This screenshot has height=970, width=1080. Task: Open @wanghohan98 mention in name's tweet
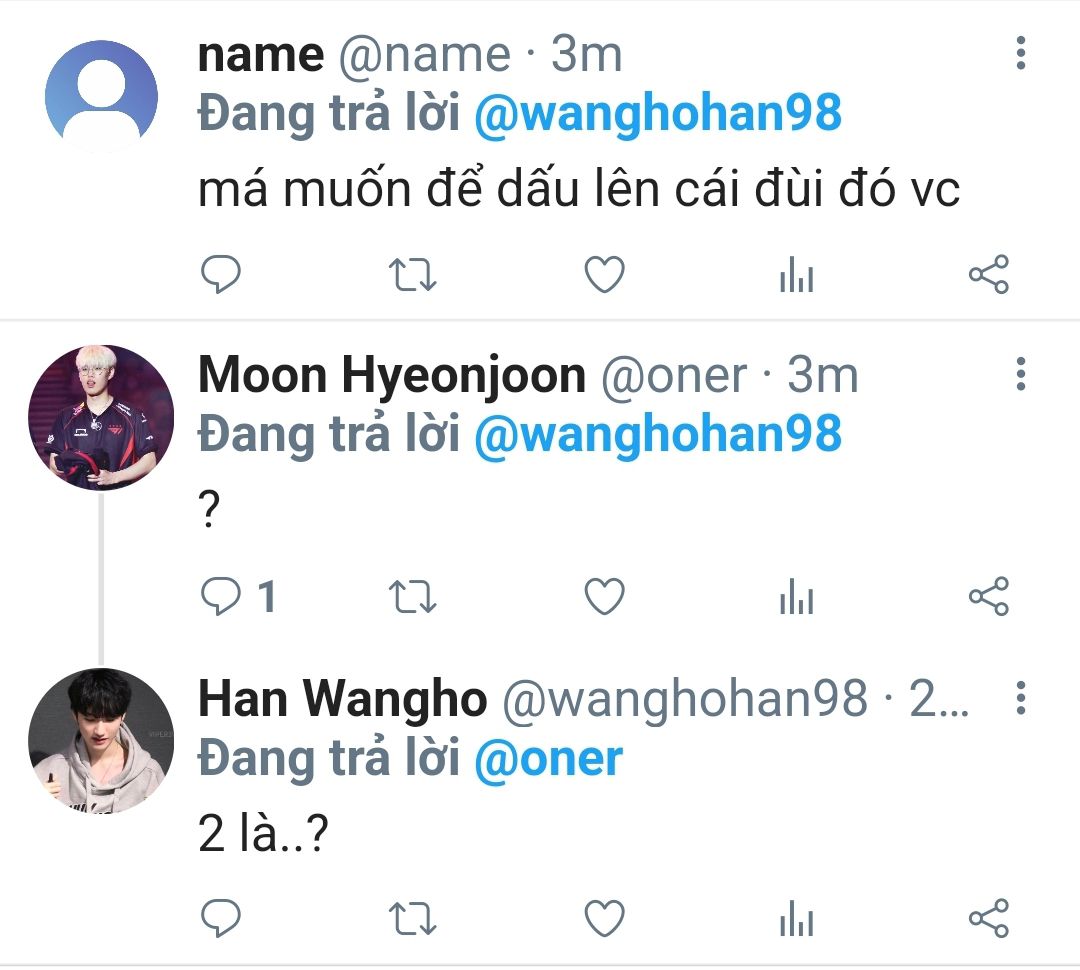(x=657, y=114)
